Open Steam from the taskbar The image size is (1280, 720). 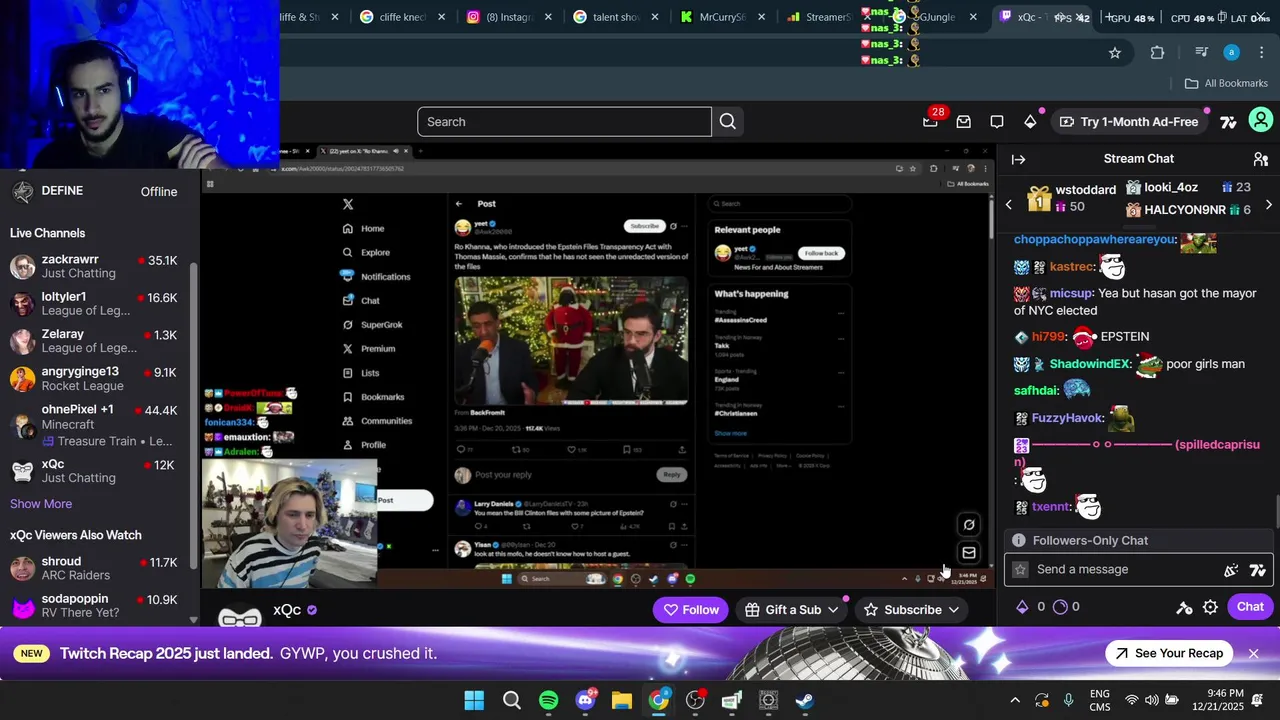click(x=805, y=700)
